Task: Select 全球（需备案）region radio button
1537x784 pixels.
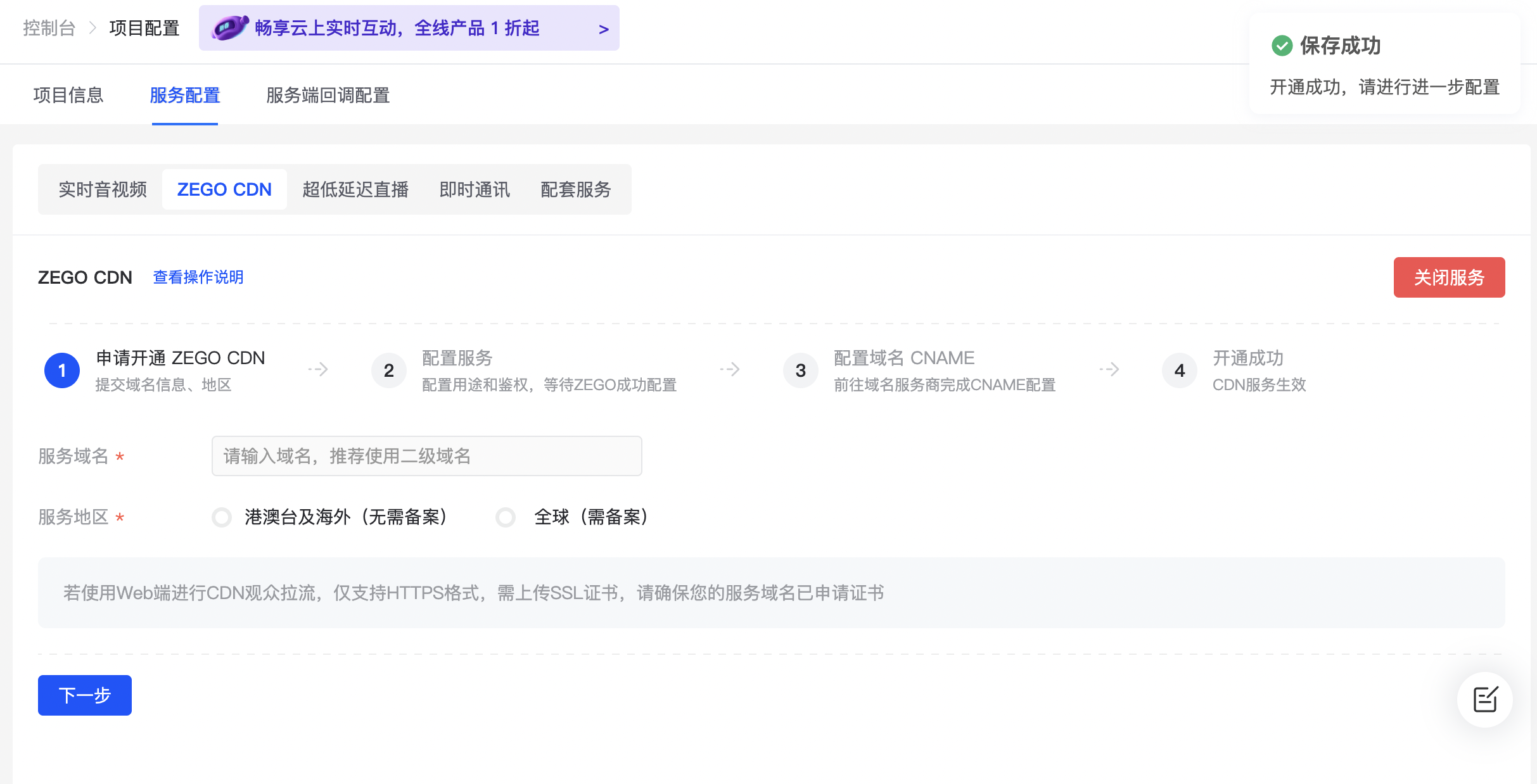Action: tap(506, 517)
